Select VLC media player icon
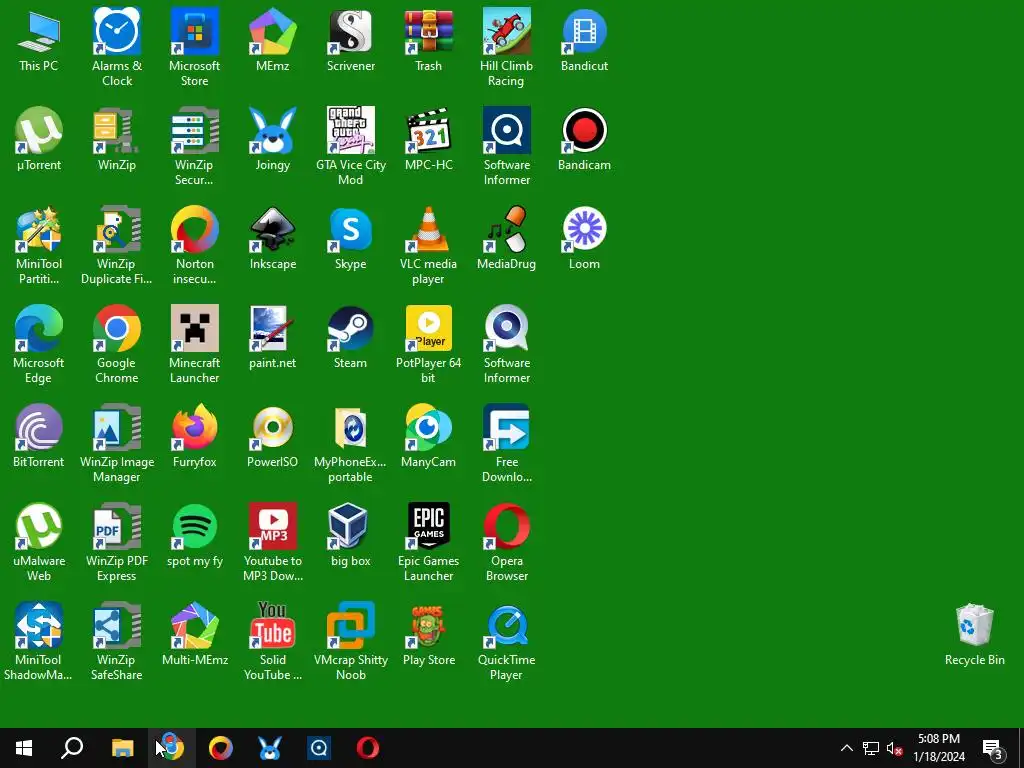The image size is (1024, 768). pyautogui.click(x=428, y=246)
